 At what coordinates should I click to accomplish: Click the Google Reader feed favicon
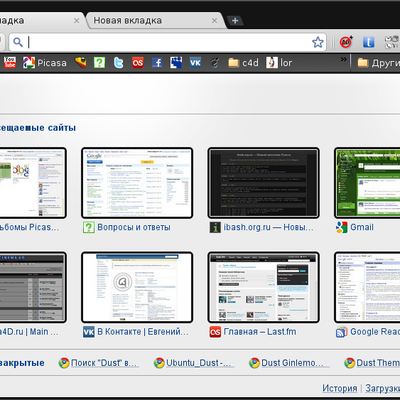tap(342, 332)
